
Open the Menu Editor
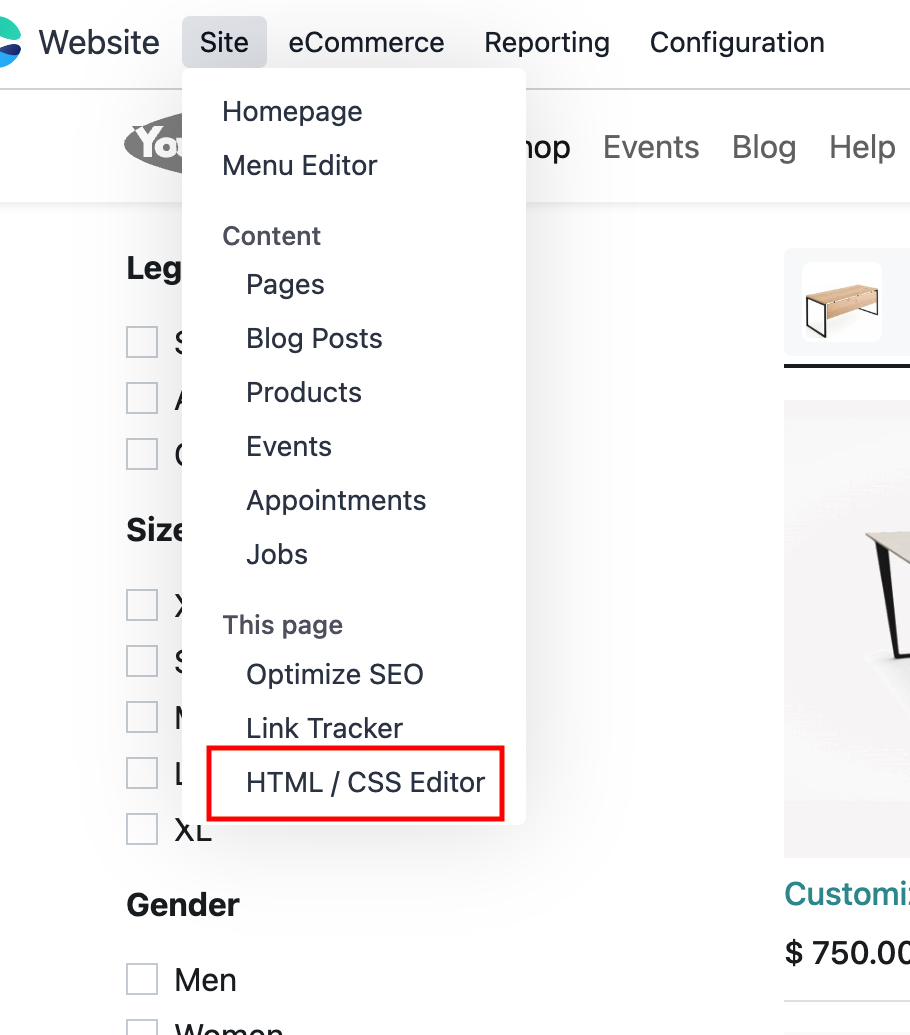[x=299, y=165]
